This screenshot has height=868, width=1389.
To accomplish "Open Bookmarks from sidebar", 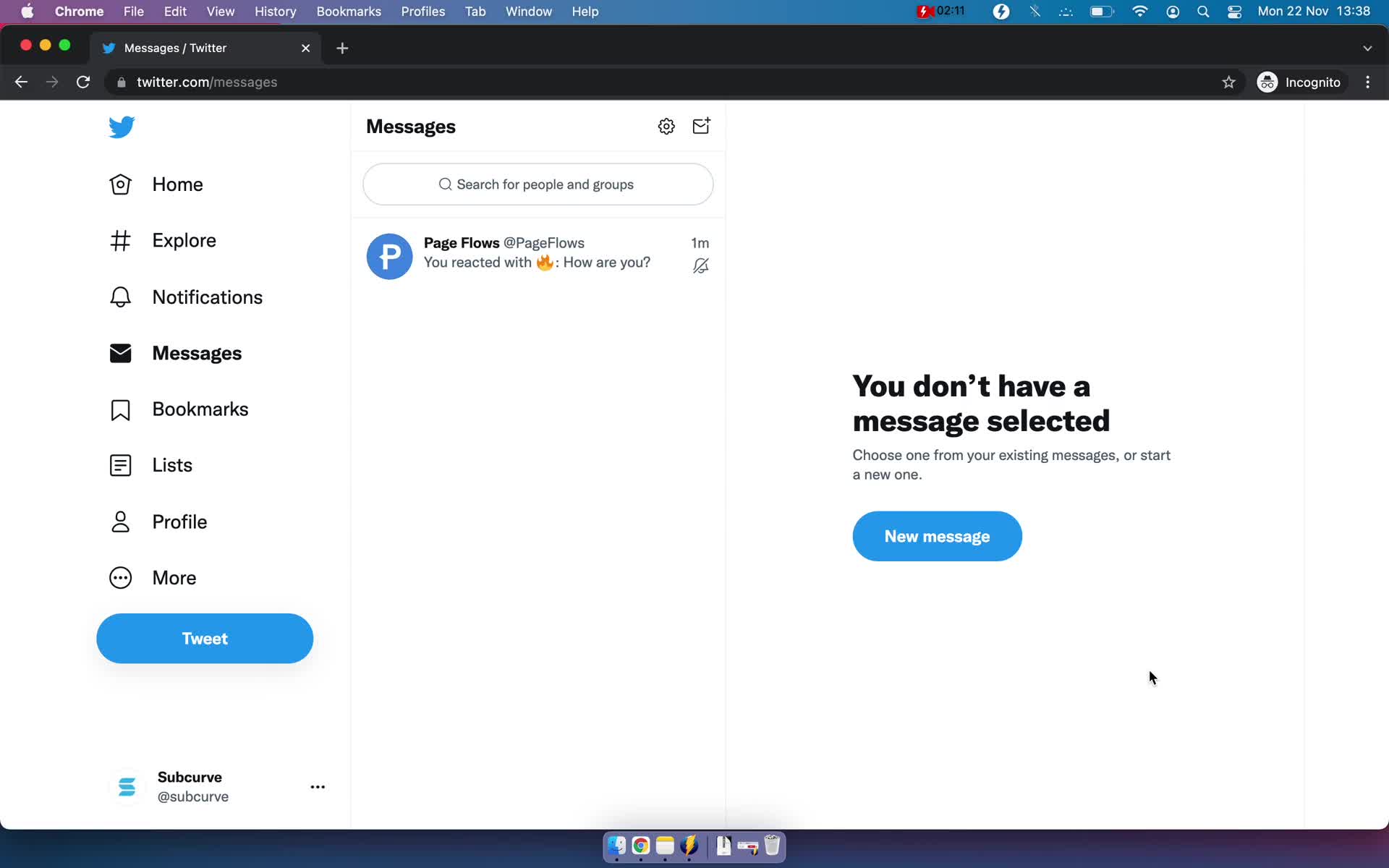I will coord(178,409).
